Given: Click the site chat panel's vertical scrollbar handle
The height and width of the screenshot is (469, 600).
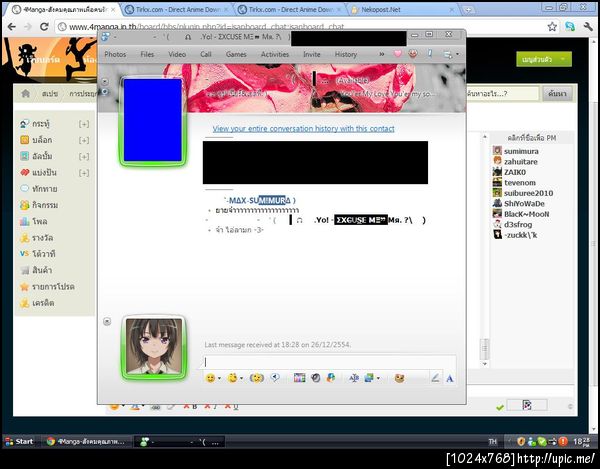Looking at the screenshot, I should [x=484, y=348].
